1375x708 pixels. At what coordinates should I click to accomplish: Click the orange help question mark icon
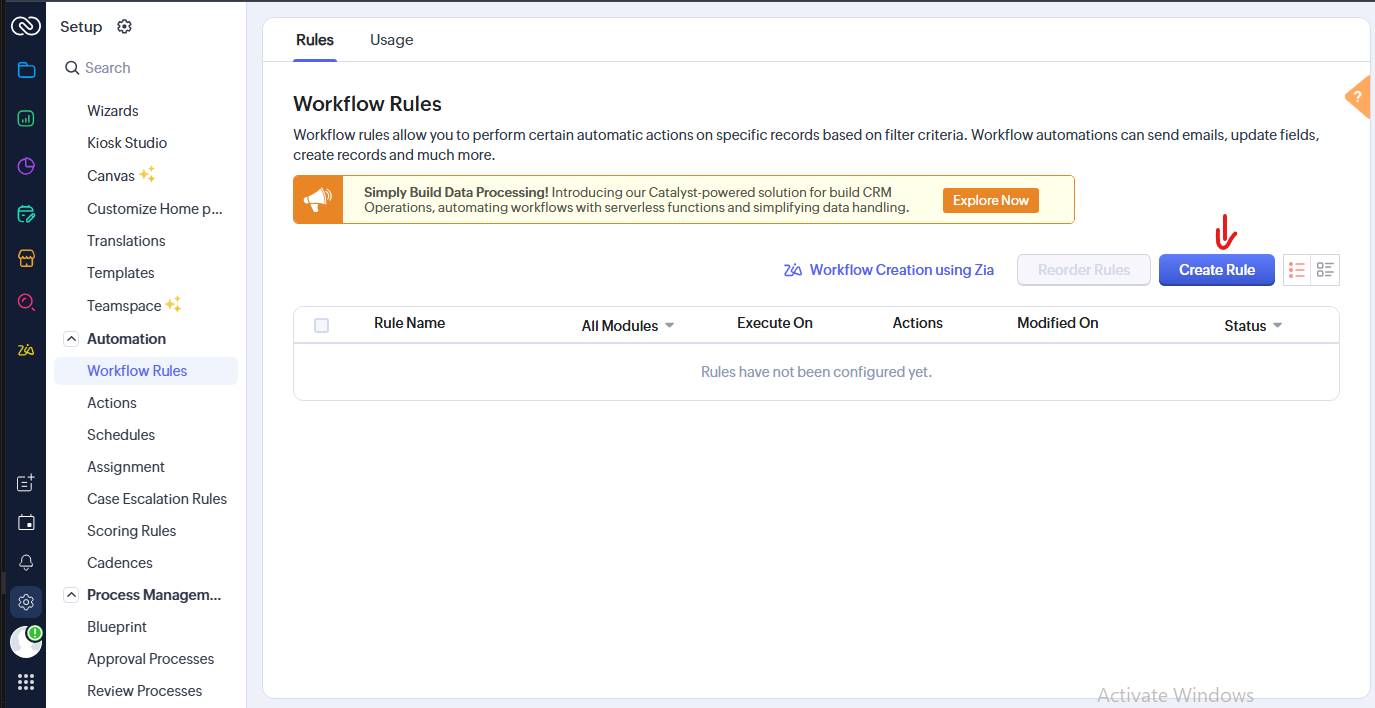point(1357,98)
